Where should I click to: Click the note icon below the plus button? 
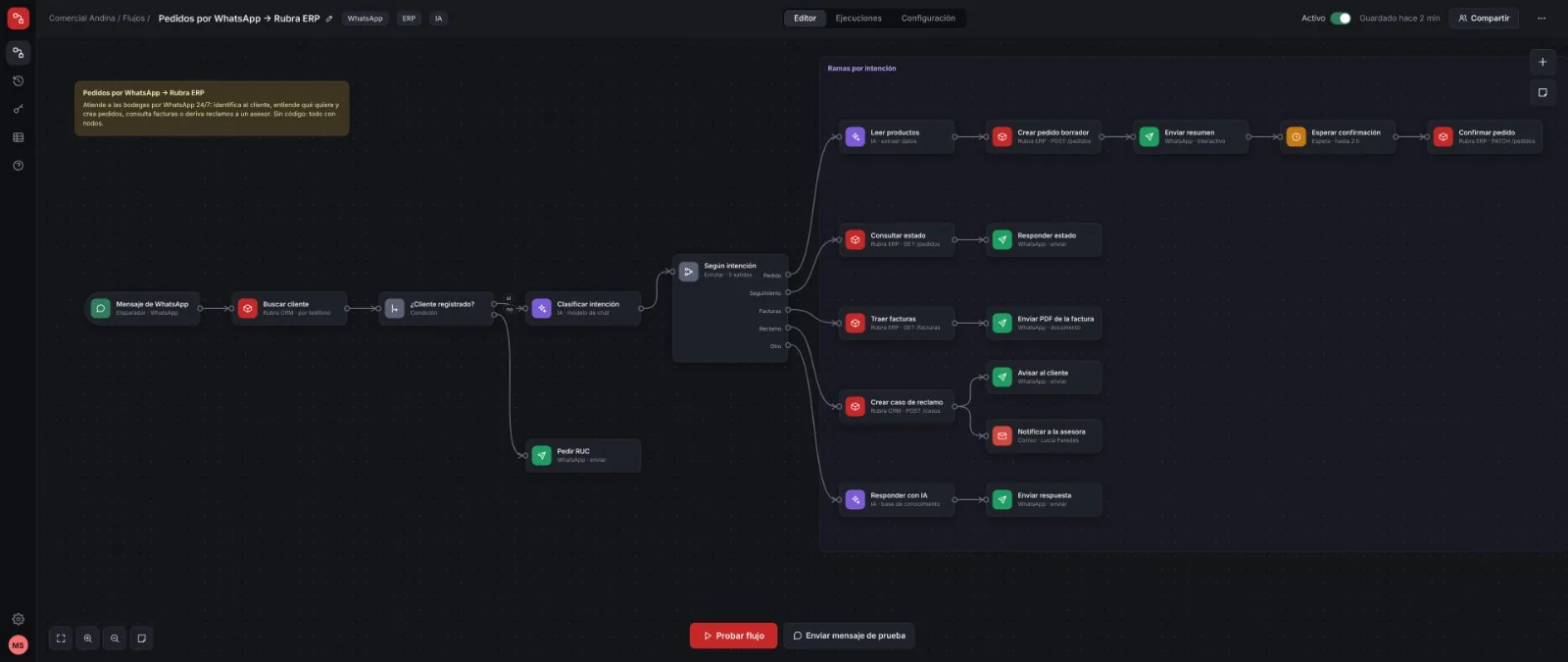pos(1543,92)
